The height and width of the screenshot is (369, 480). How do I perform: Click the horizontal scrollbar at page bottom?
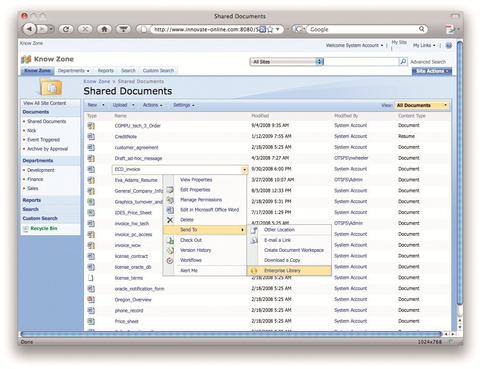pyautogui.click(x=231, y=334)
